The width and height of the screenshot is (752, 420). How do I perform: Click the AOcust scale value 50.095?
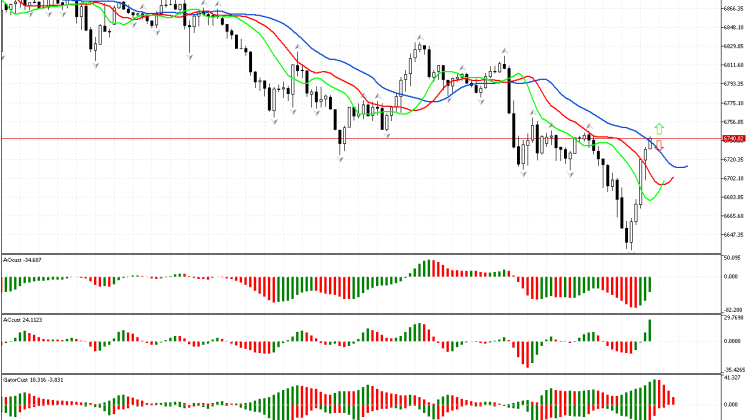[733, 256]
